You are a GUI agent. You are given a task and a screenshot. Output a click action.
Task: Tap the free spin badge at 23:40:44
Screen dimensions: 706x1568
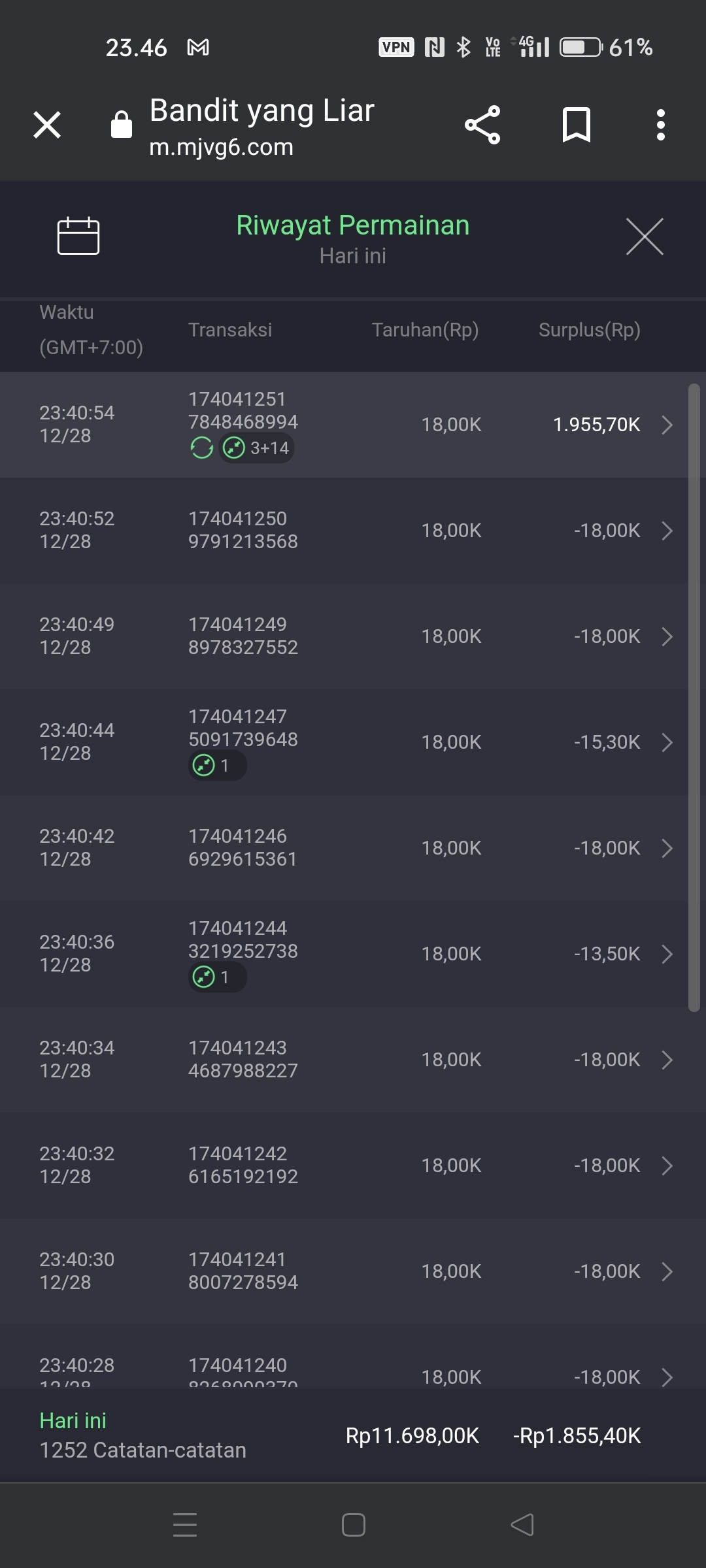(x=217, y=766)
